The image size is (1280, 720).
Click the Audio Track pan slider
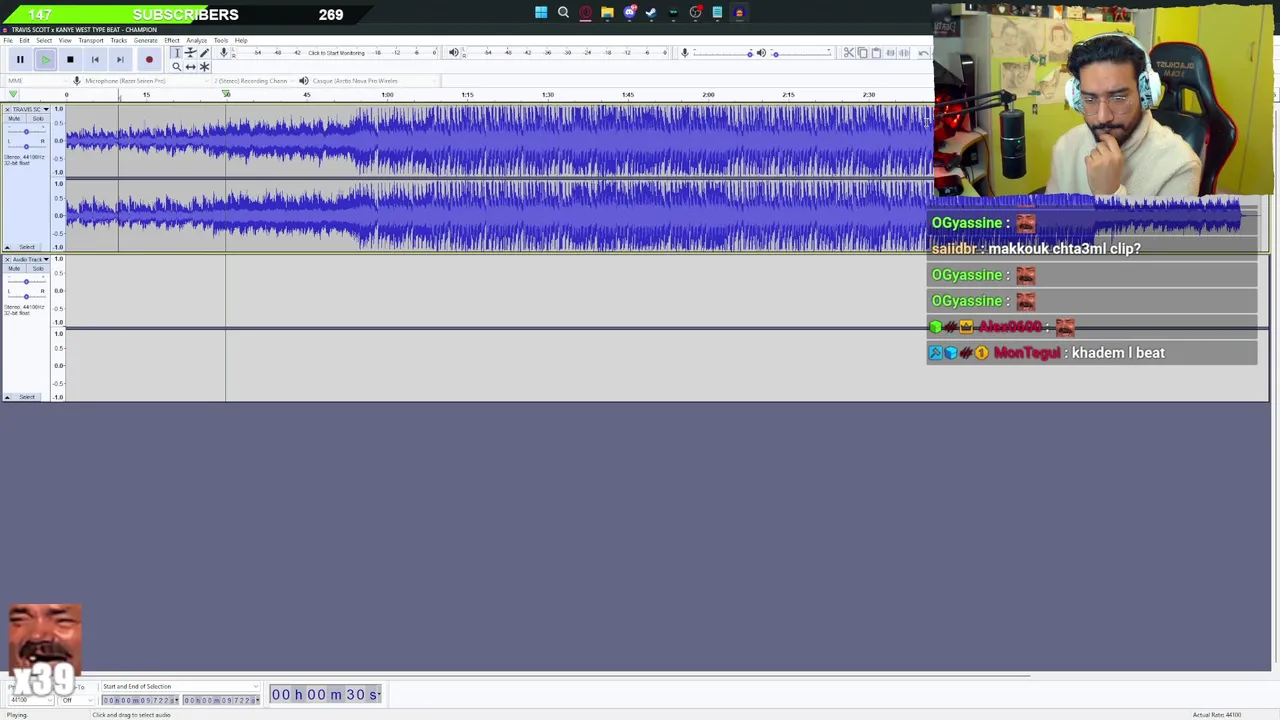click(26, 297)
